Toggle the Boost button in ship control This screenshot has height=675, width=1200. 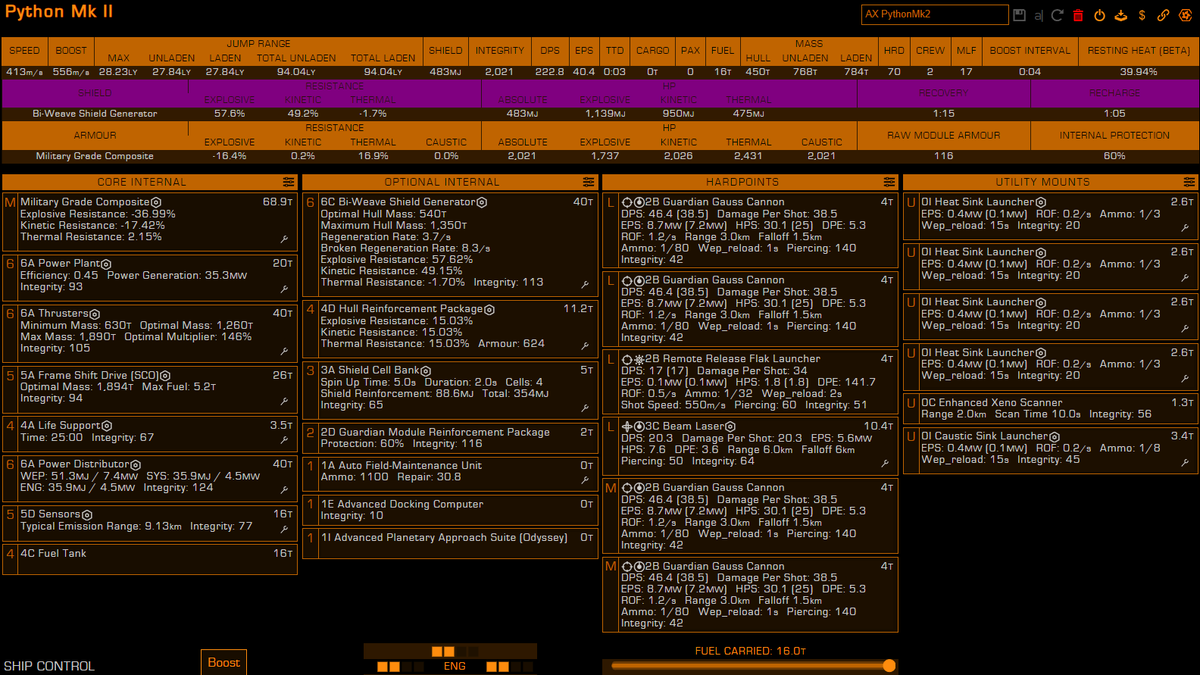pyautogui.click(x=224, y=662)
